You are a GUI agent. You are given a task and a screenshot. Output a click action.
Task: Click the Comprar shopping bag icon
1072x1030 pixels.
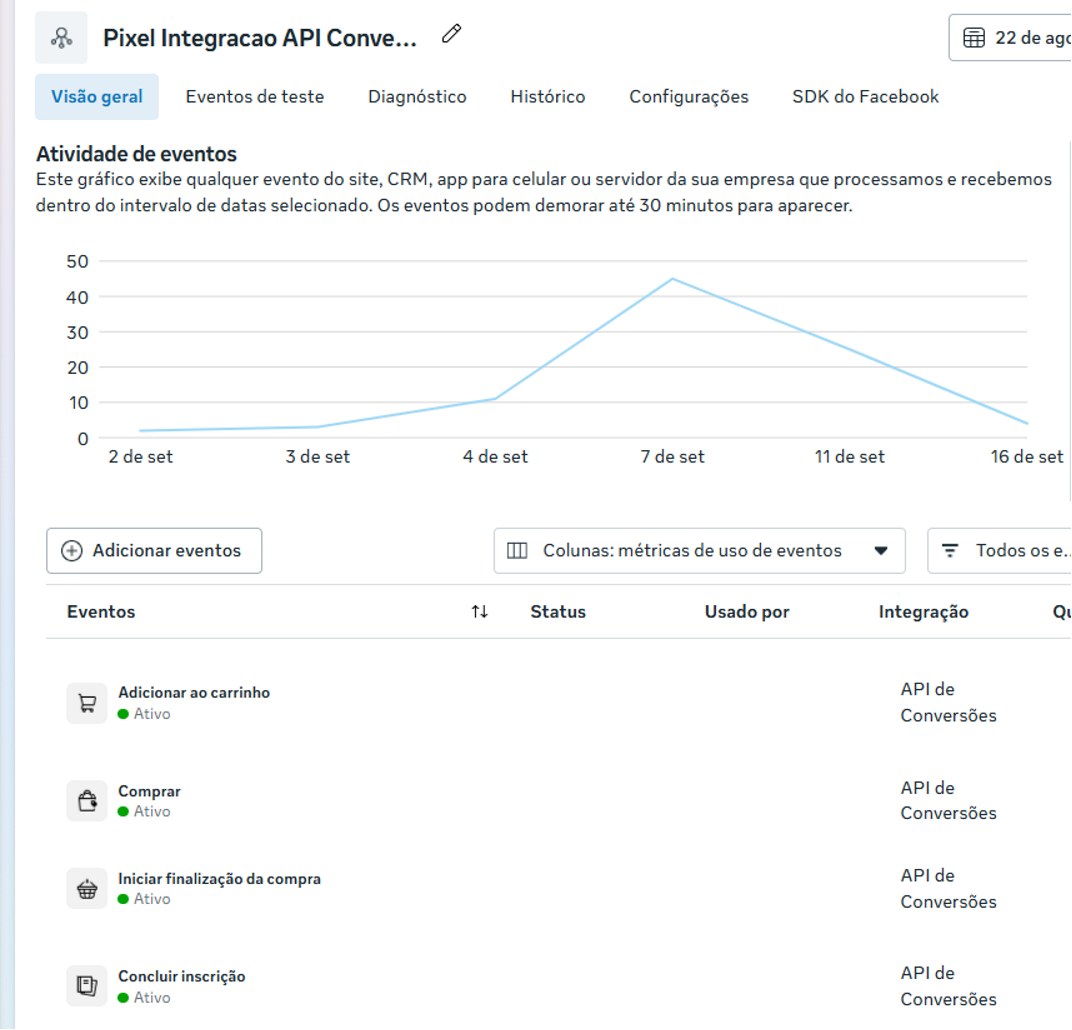click(87, 800)
